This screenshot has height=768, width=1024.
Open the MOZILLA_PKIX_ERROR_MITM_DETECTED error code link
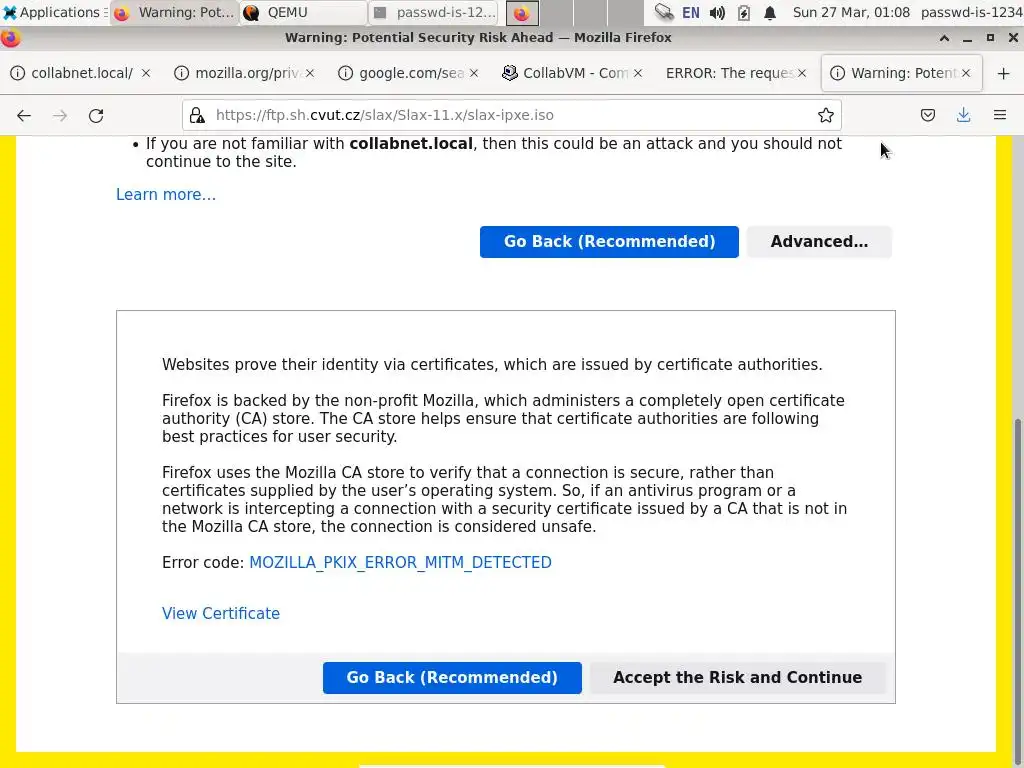coord(400,562)
